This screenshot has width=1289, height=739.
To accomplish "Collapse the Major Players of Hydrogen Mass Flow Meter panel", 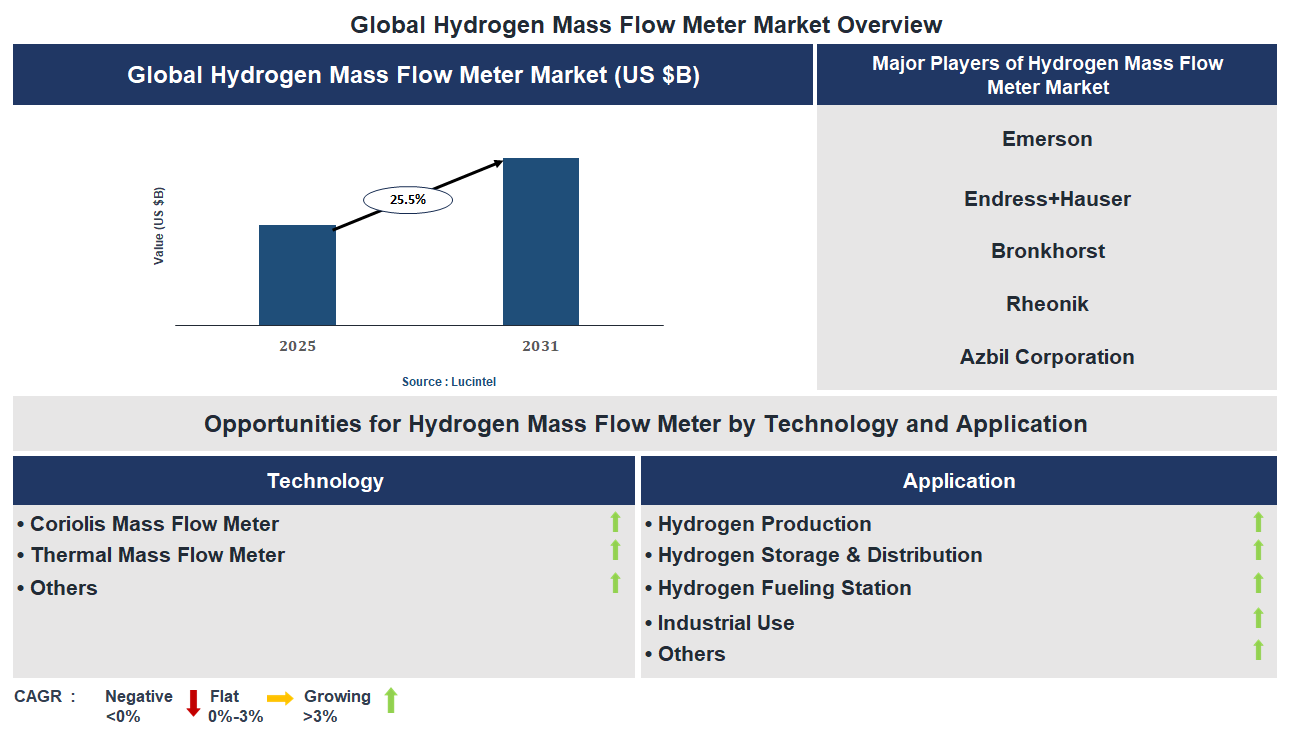I will (x=1046, y=74).
